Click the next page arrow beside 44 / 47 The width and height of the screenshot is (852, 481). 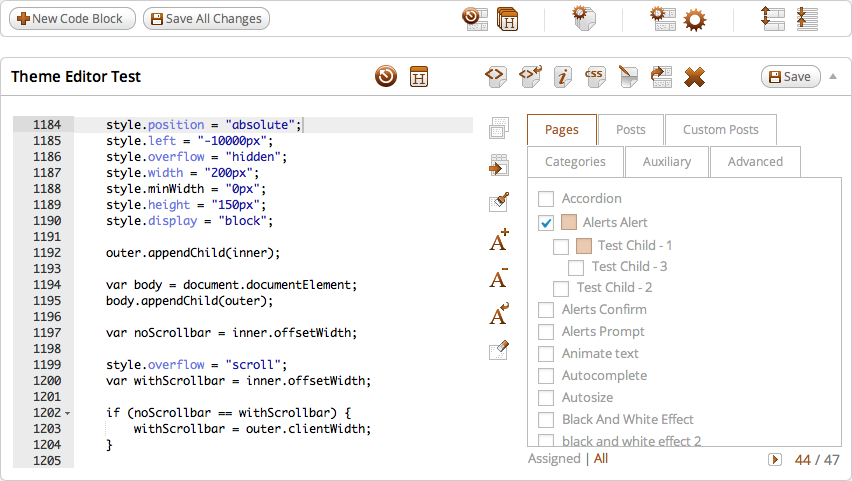coord(774,459)
